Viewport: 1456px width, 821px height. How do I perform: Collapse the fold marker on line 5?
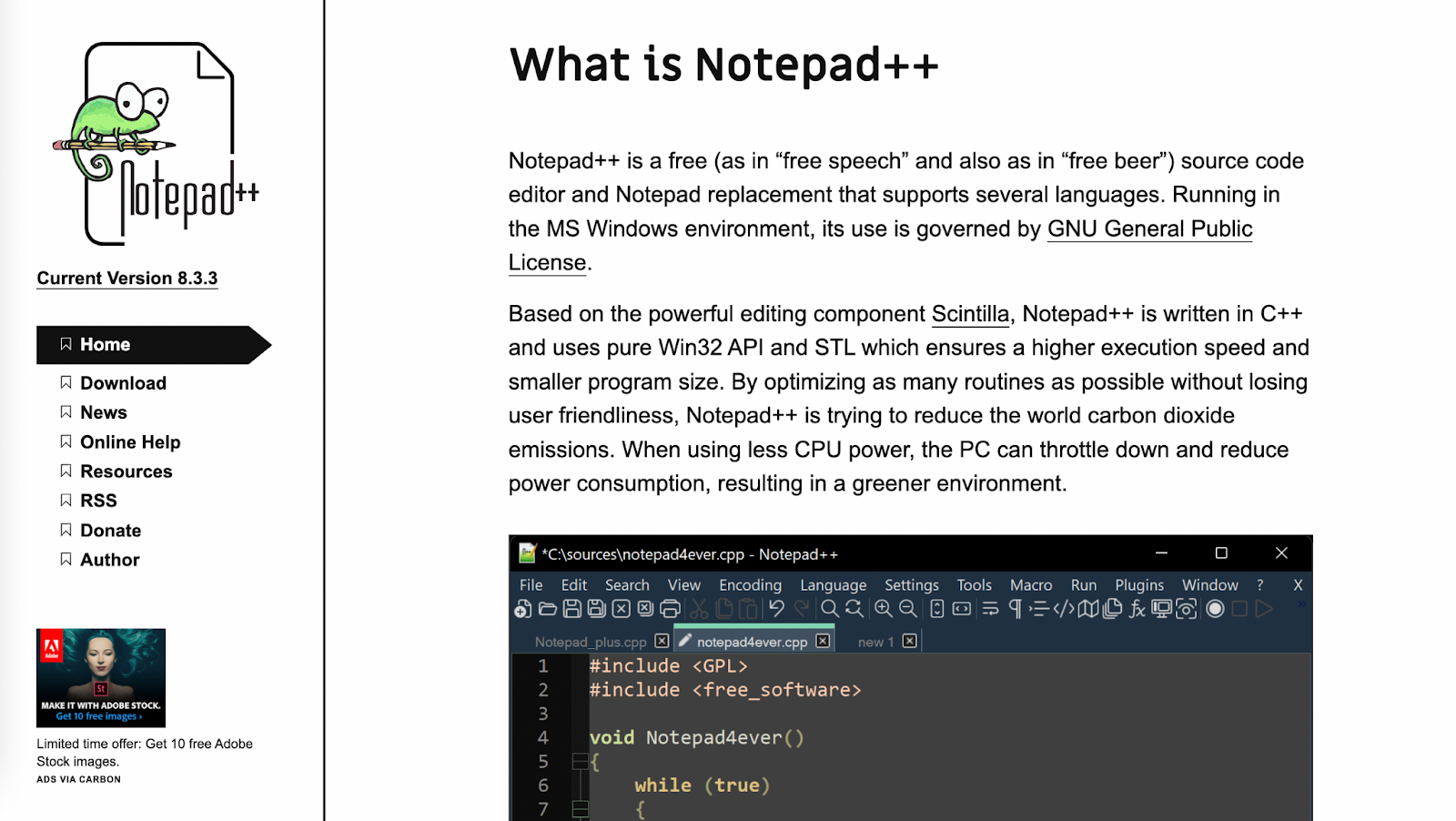point(580,762)
